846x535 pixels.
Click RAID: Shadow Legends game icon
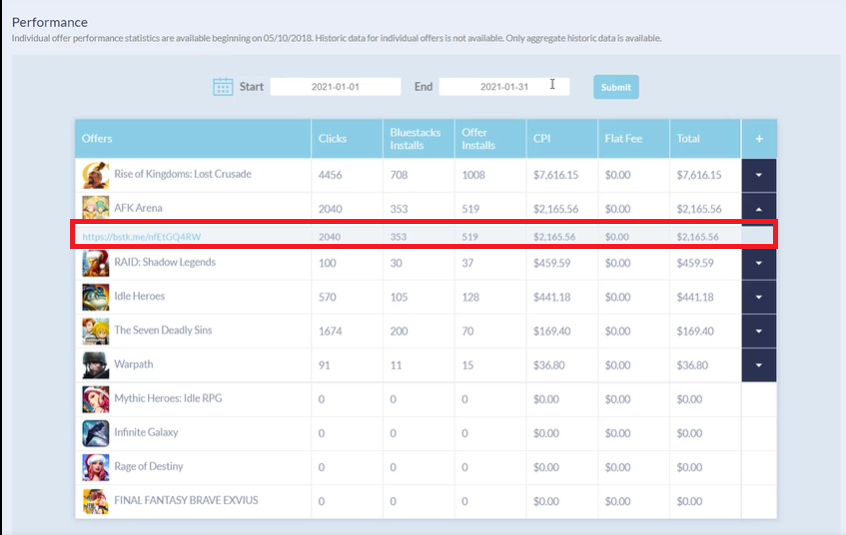point(95,263)
